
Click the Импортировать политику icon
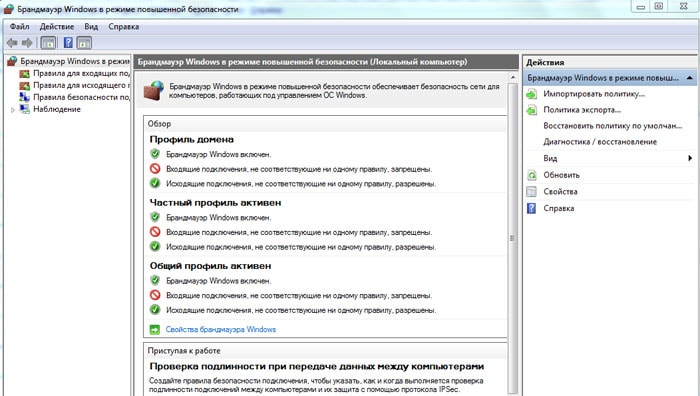531,94
